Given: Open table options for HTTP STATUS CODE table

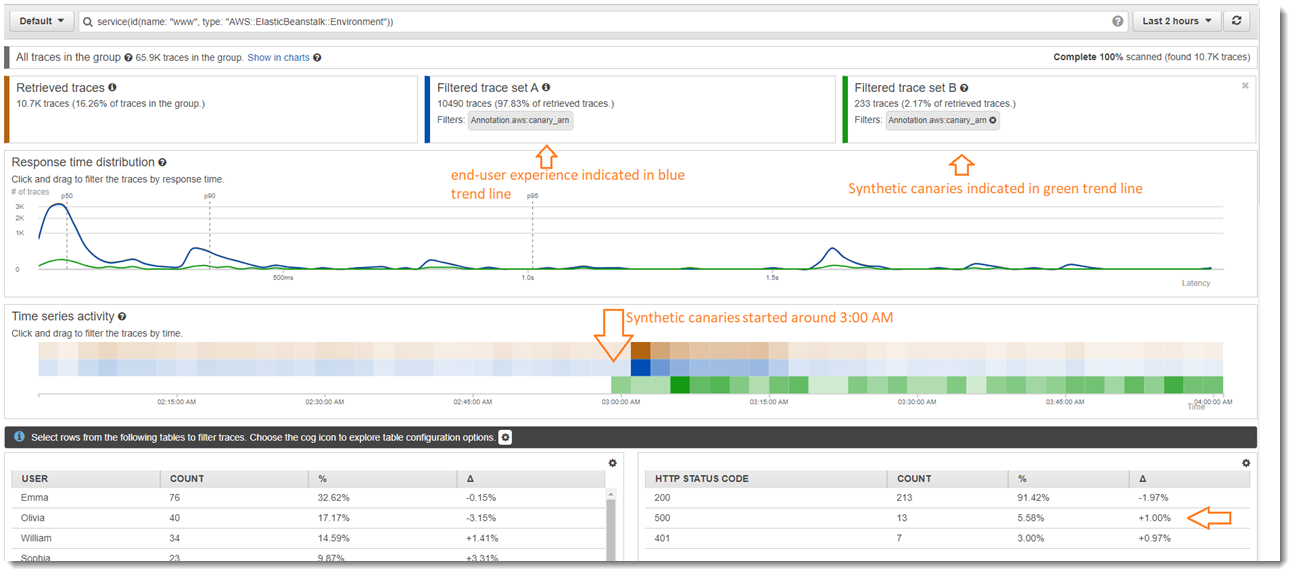Looking at the screenshot, I should pyautogui.click(x=1246, y=462).
